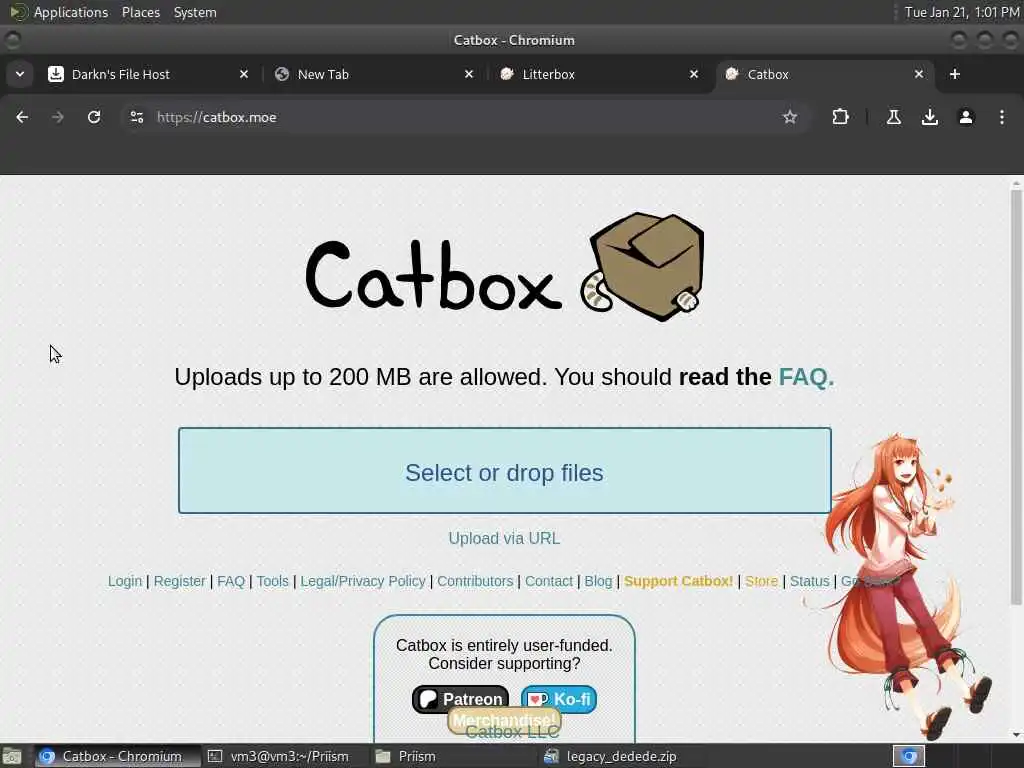This screenshot has width=1024, height=768.
Task: Open the Places menu
Action: (140, 12)
